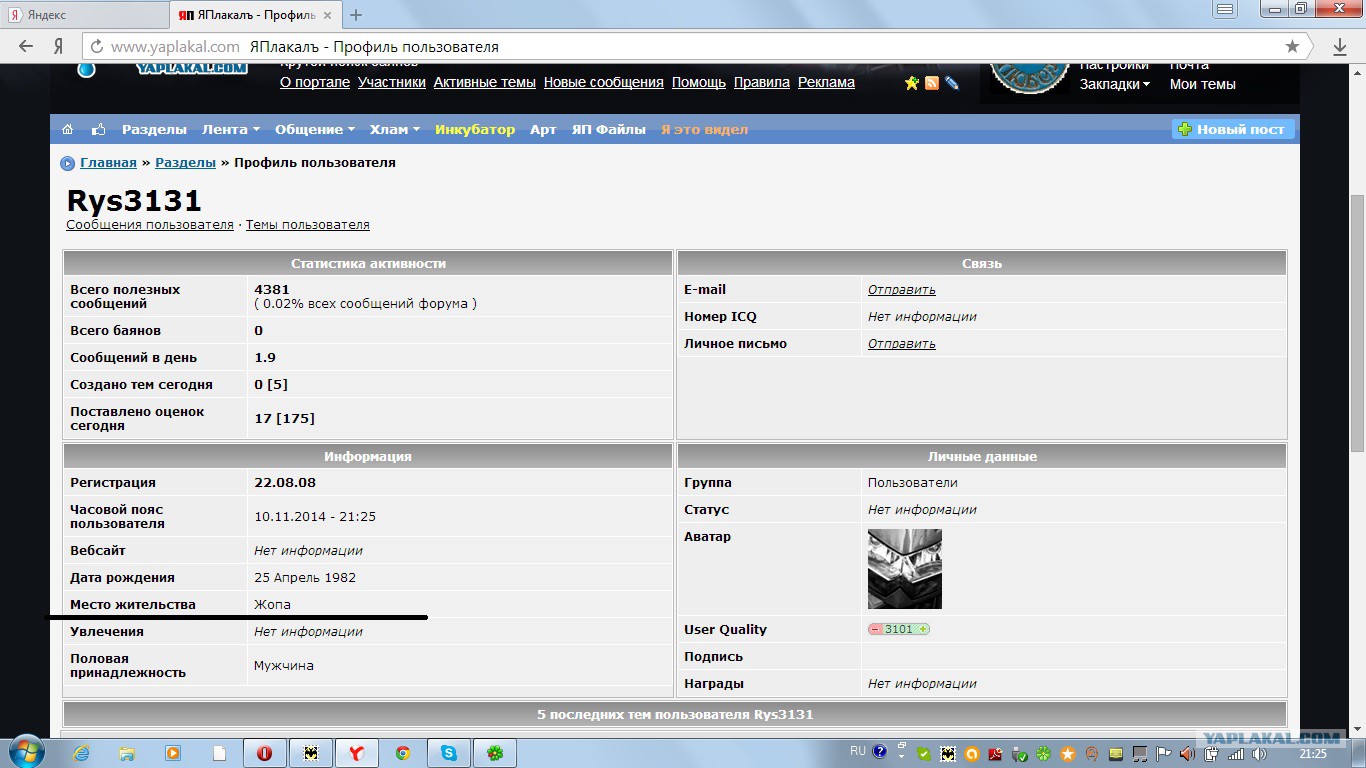Open the Новые сообщения link

[604, 82]
